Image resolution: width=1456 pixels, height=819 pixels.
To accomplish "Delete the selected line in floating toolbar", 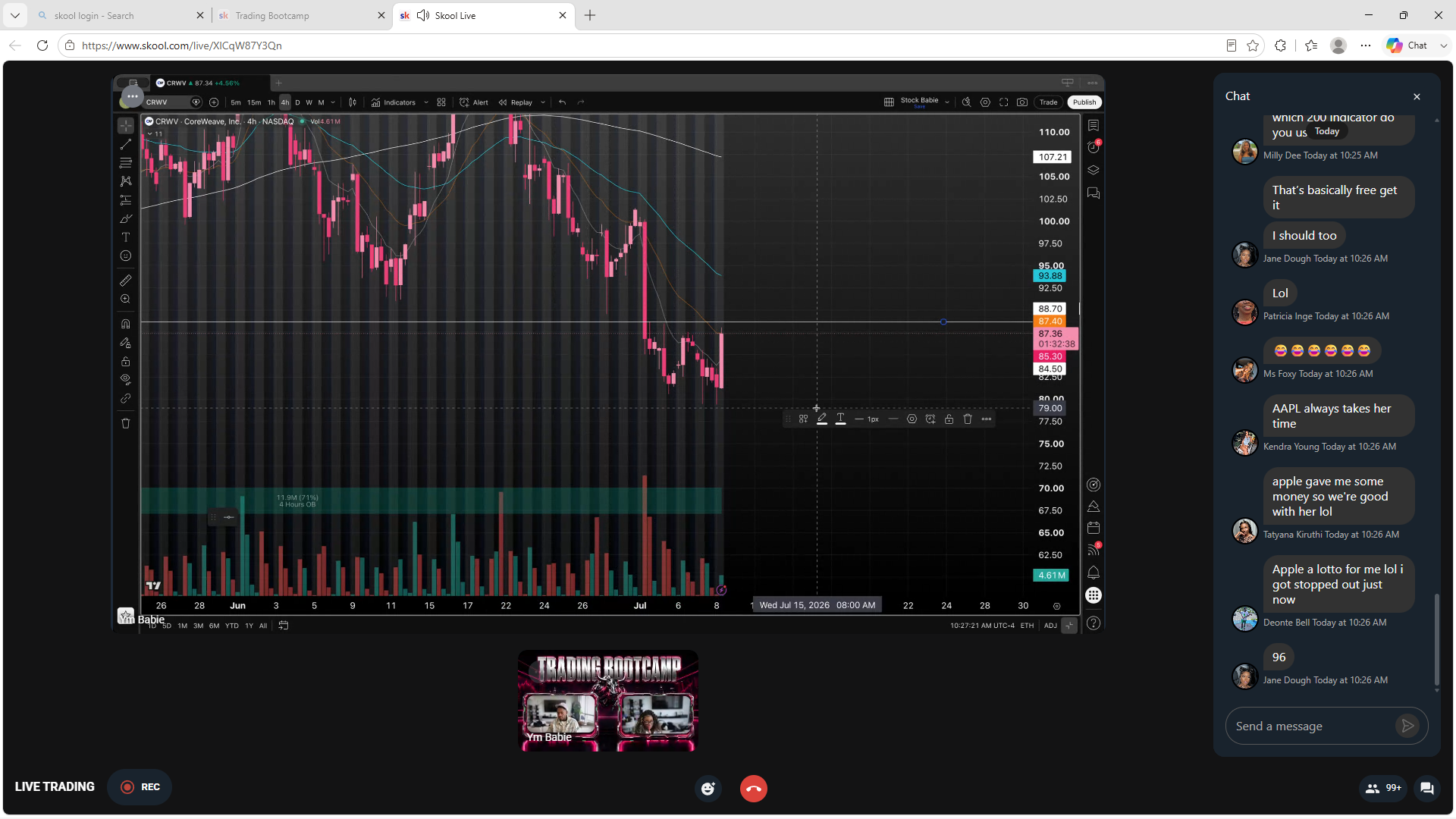I will 968,419.
